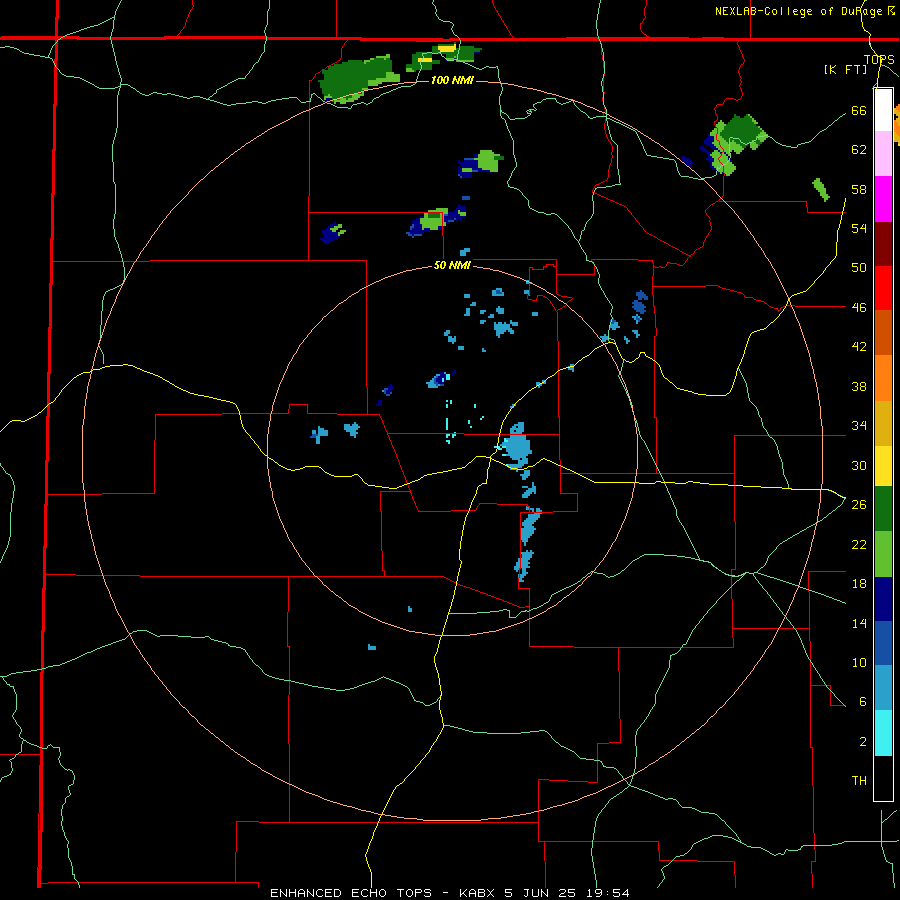Screen dimensions: 900x900
Task: Click the '[K FT]' units label
Action: [845, 69]
